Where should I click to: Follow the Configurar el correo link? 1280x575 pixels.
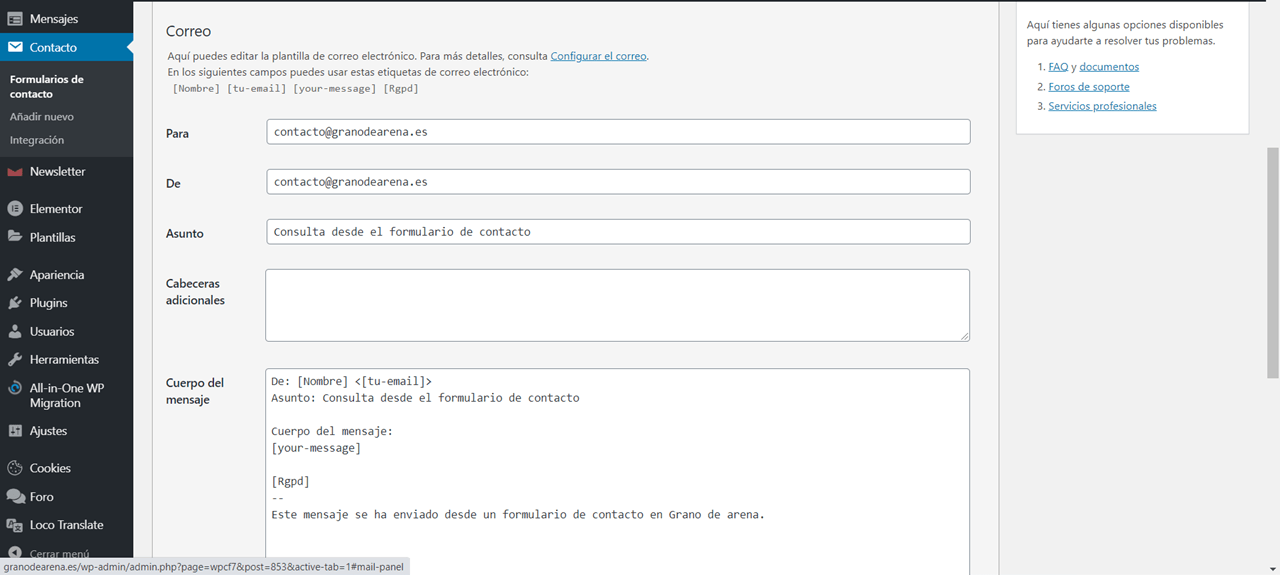click(x=598, y=56)
